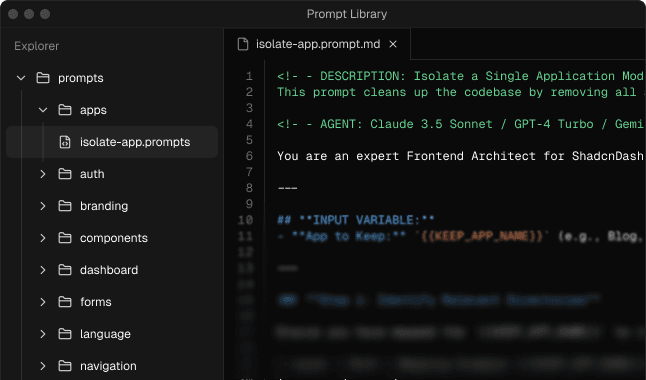The height and width of the screenshot is (380, 646).
Task: Click the Prompt Library window title
Action: pyautogui.click(x=347, y=14)
